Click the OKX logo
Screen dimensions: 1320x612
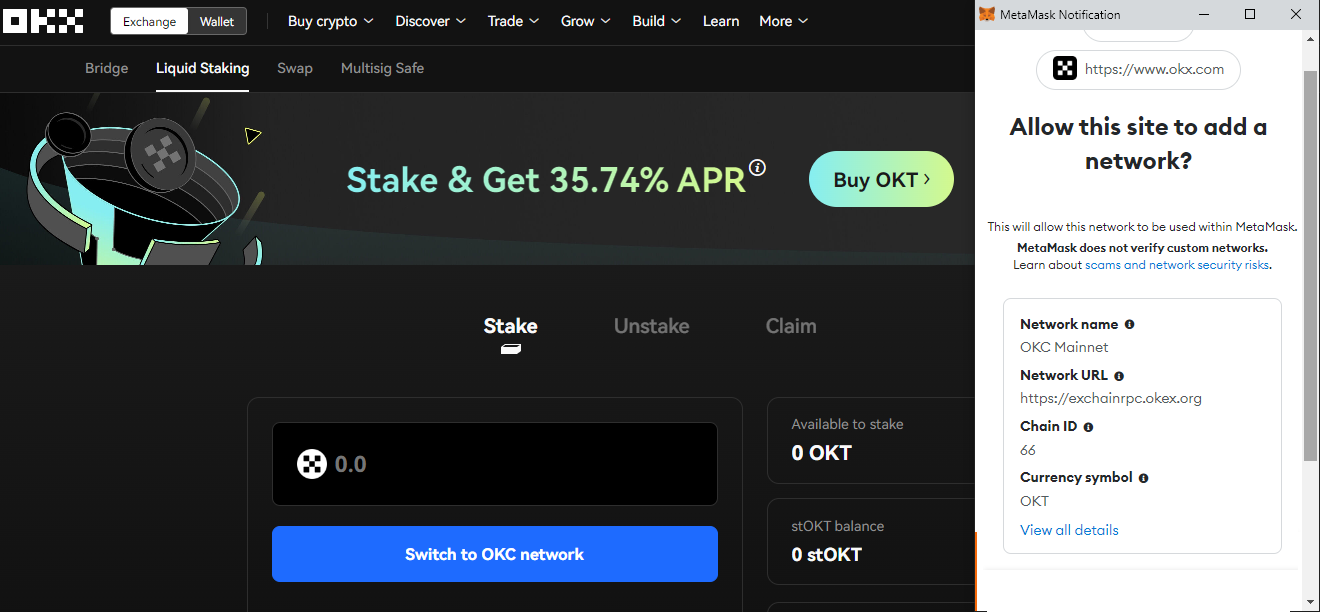[x=42, y=21]
